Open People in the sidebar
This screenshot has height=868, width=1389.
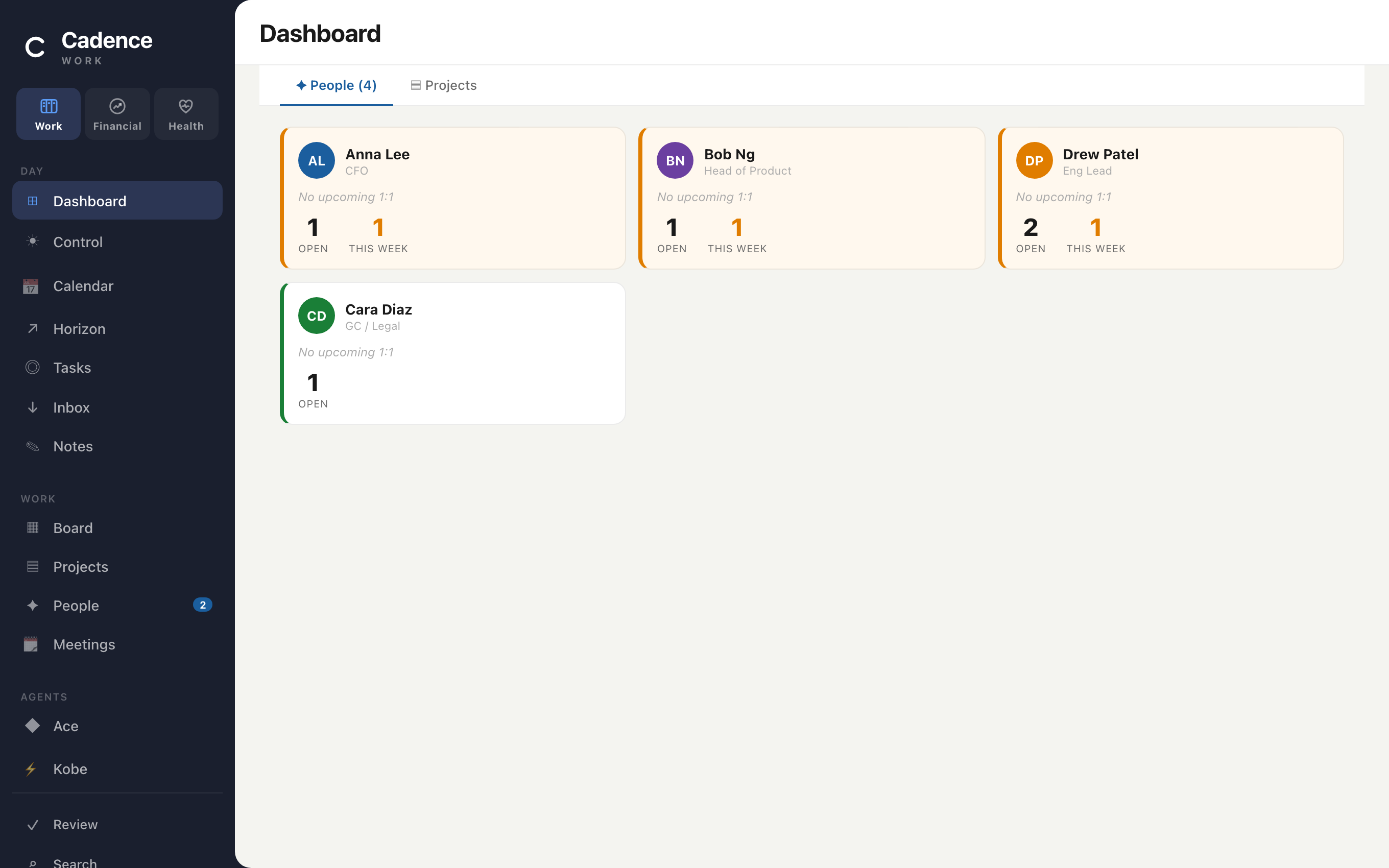pyautogui.click(x=117, y=605)
